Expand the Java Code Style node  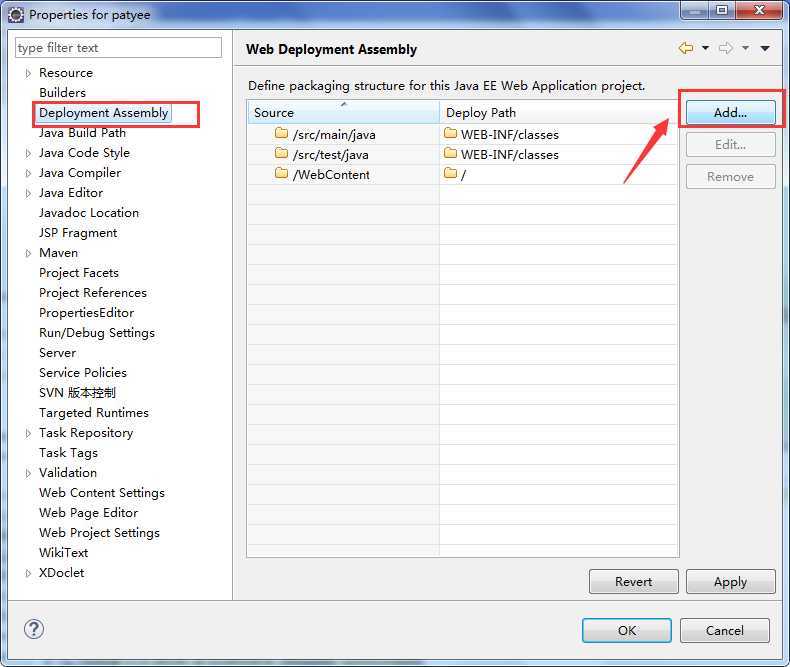(28, 153)
